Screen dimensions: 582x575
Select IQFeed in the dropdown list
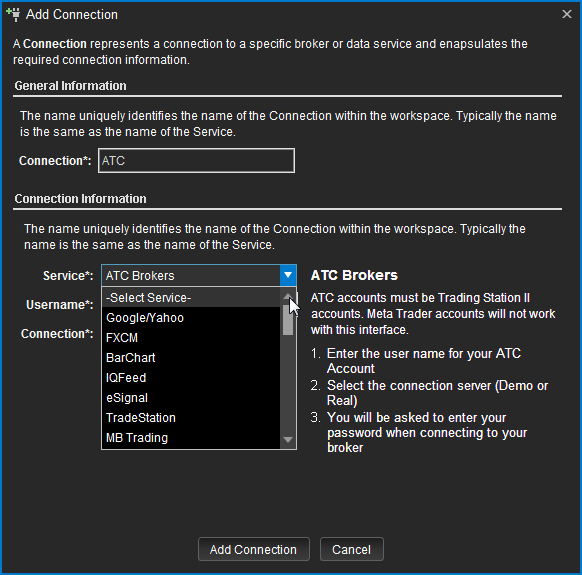(191, 378)
